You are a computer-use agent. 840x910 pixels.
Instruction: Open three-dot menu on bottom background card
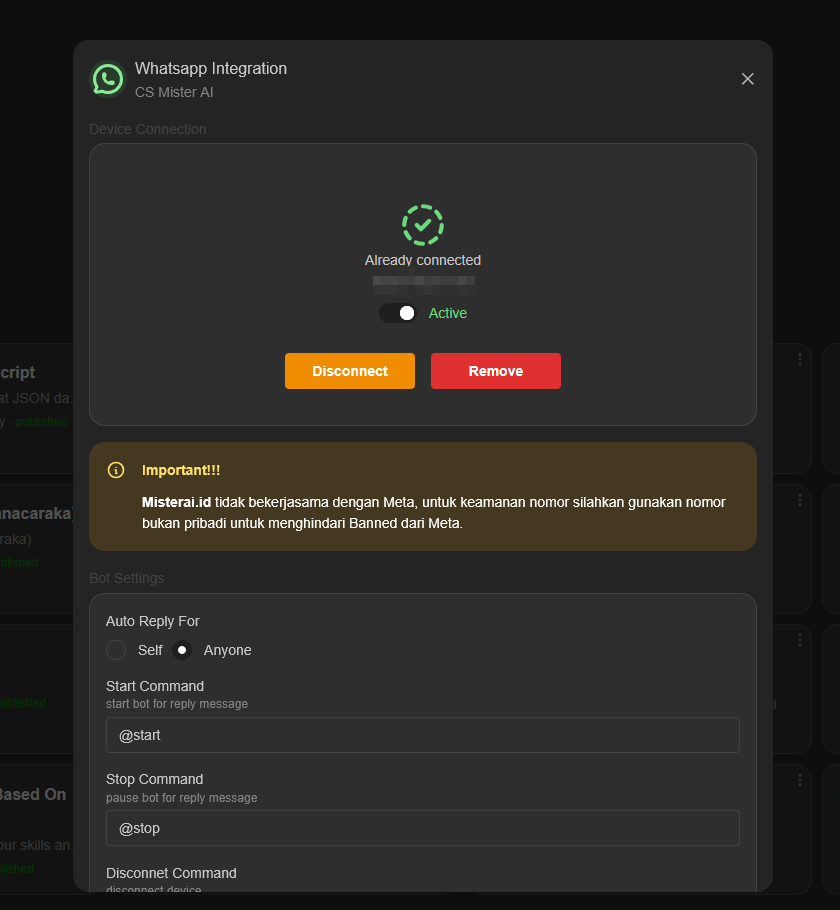799,780
